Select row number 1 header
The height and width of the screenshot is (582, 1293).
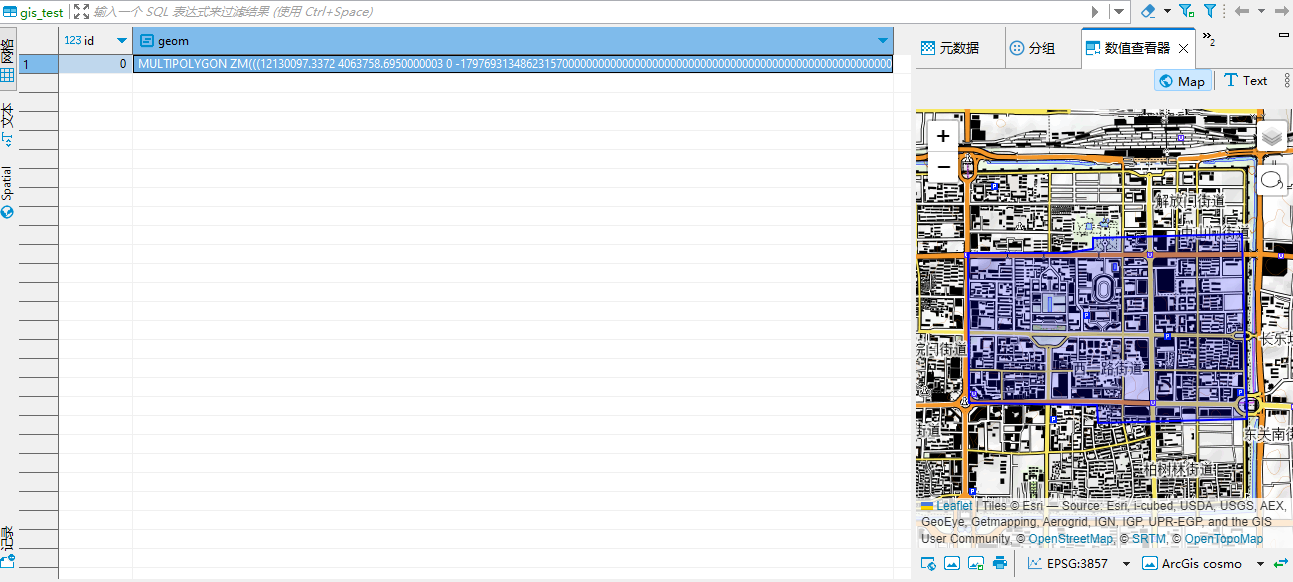coord(38,64)
